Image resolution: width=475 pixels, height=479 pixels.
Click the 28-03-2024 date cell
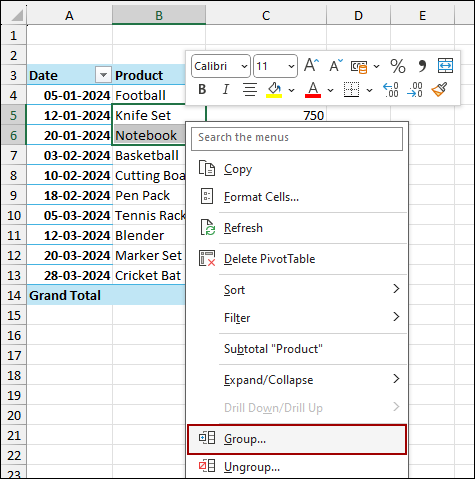point(69,275)
